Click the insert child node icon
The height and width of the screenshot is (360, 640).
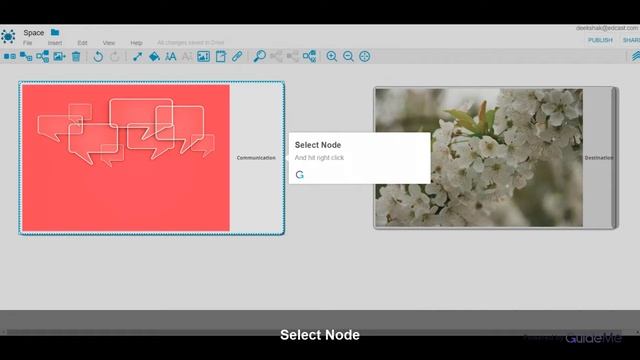26,56
